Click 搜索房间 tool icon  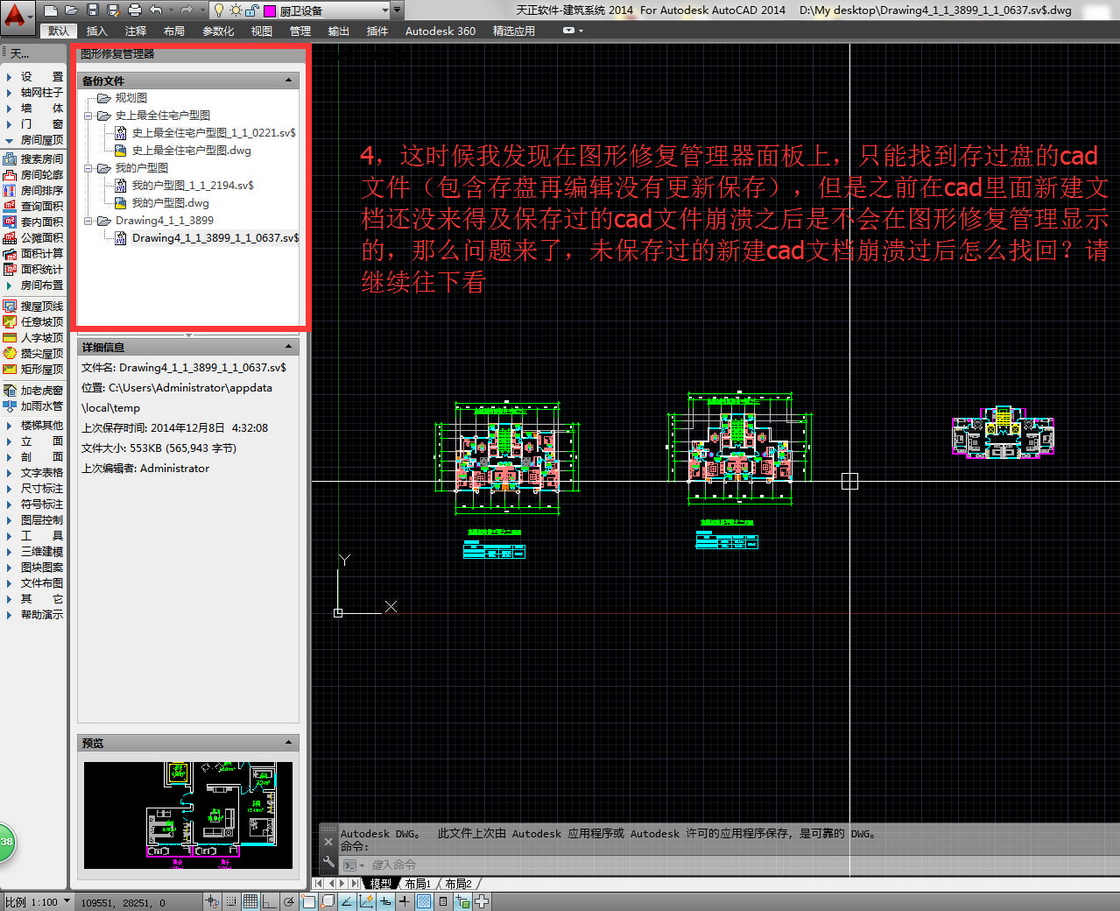10,159
